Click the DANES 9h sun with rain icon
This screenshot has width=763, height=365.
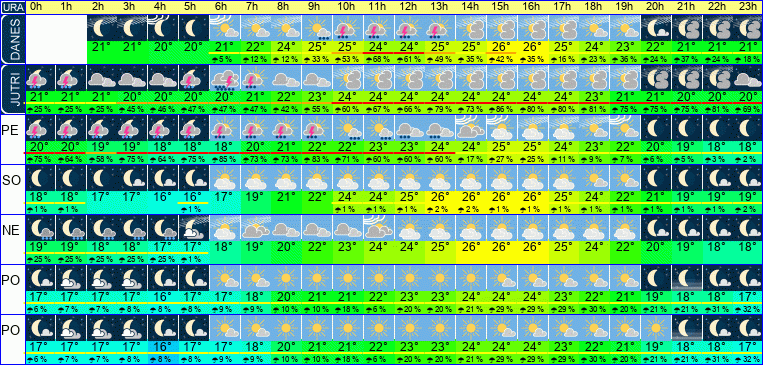coord(316,28)
